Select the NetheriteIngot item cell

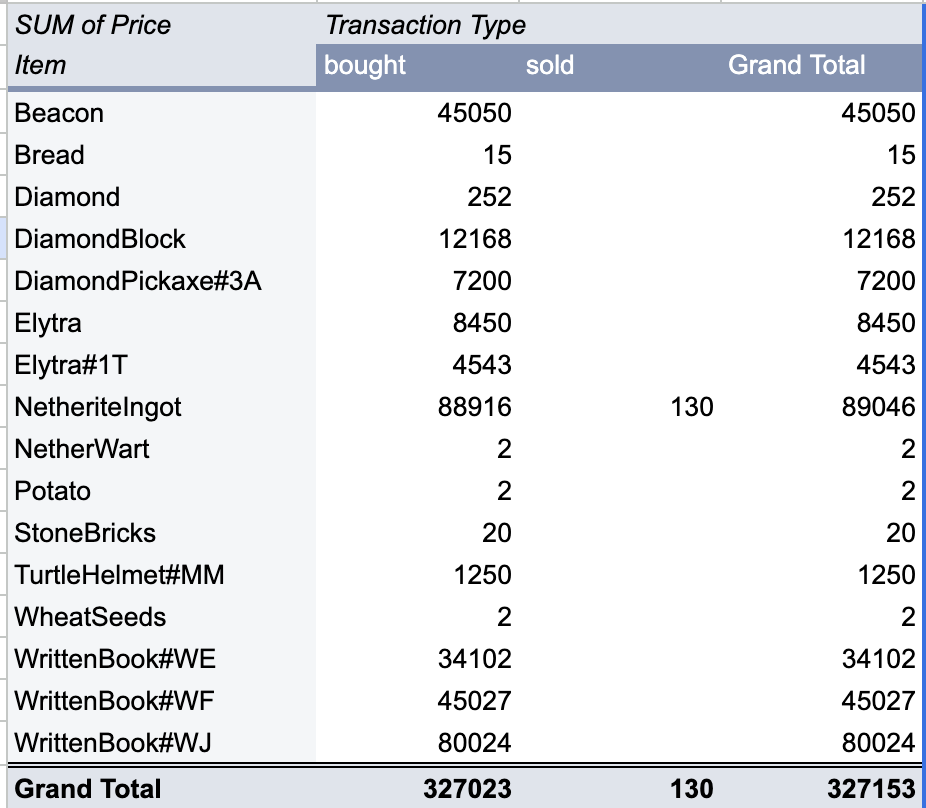click(98, 407)
